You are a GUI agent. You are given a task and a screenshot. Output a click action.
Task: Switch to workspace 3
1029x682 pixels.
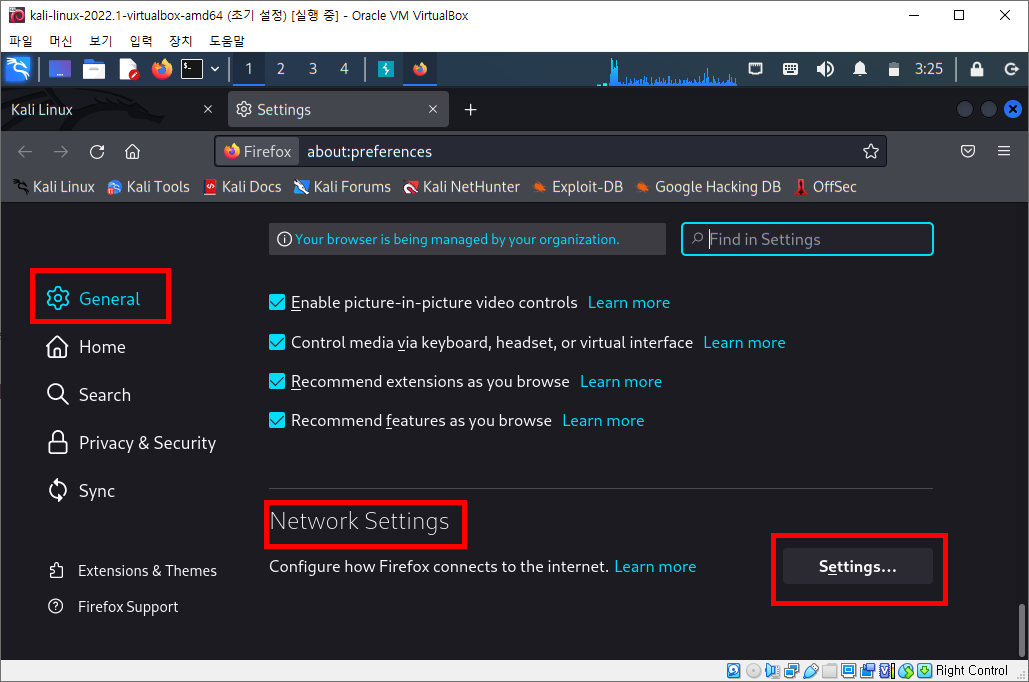coord(313,69)
